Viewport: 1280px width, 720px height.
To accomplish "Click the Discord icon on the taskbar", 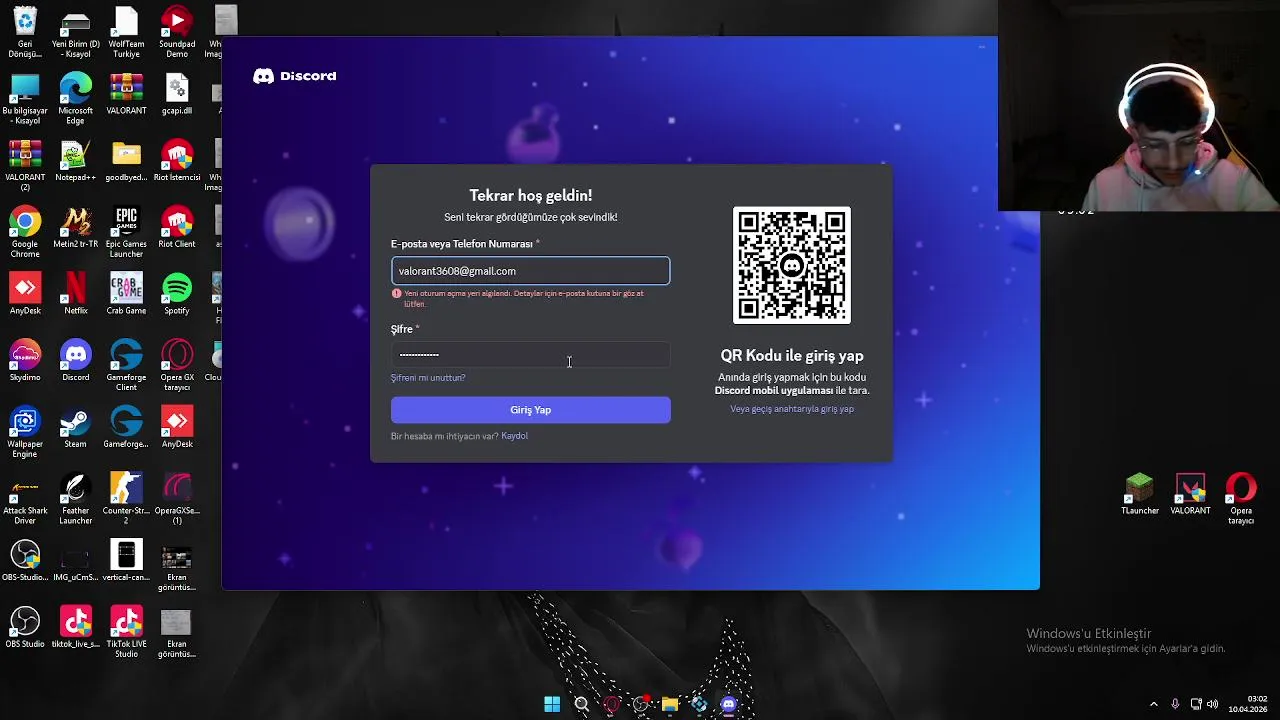I will click(729, 704).
